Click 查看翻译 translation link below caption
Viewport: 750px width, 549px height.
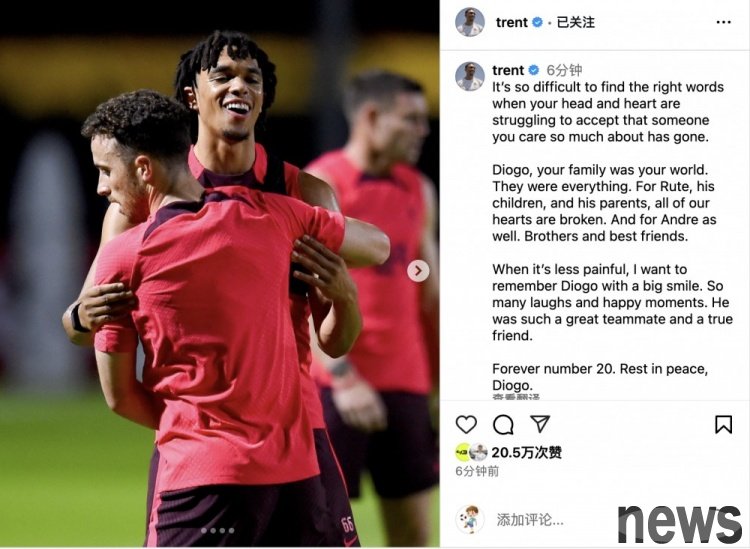coord(516,397)
